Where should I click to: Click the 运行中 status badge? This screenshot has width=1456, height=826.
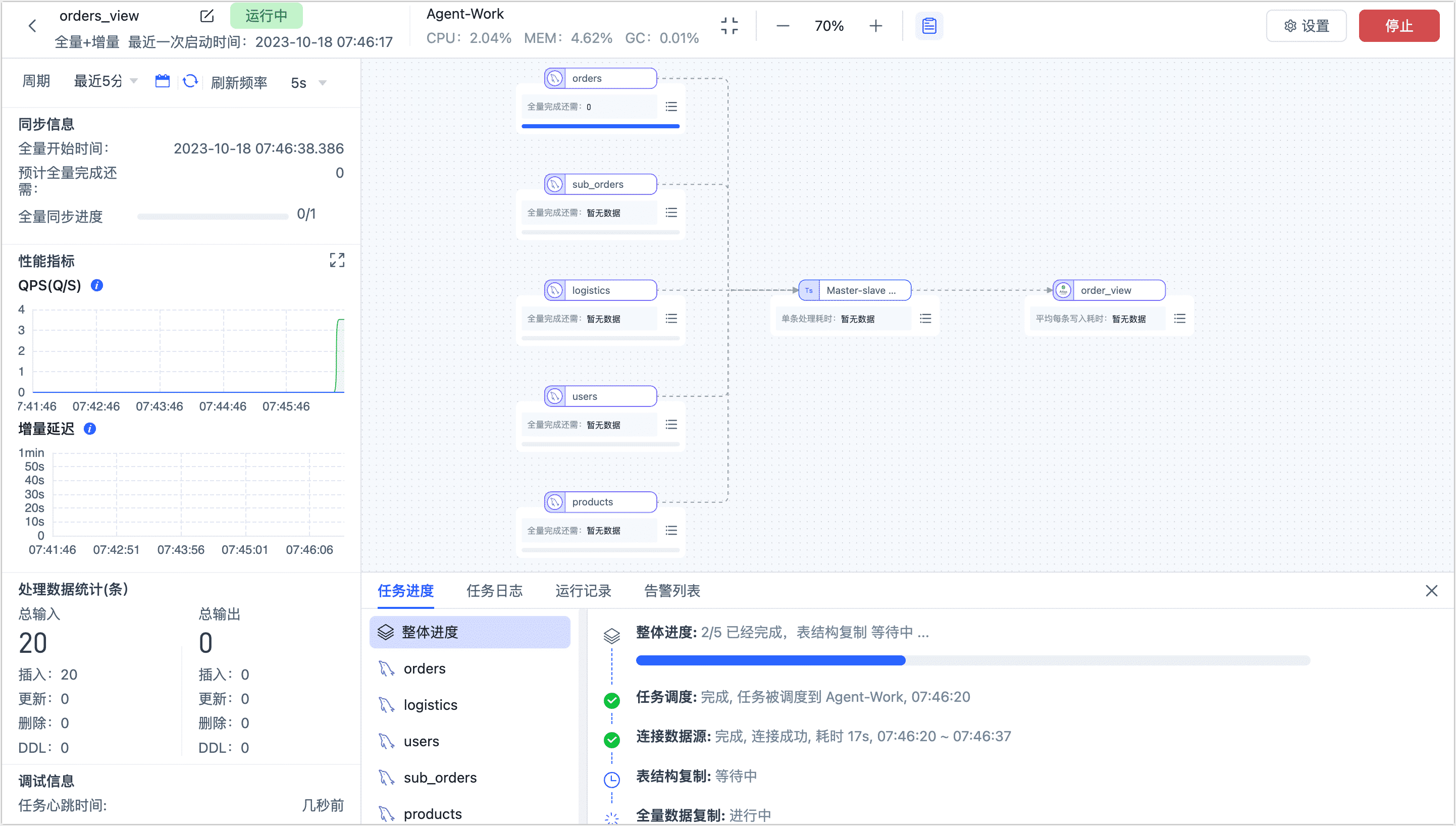click(x=266, y=15)
